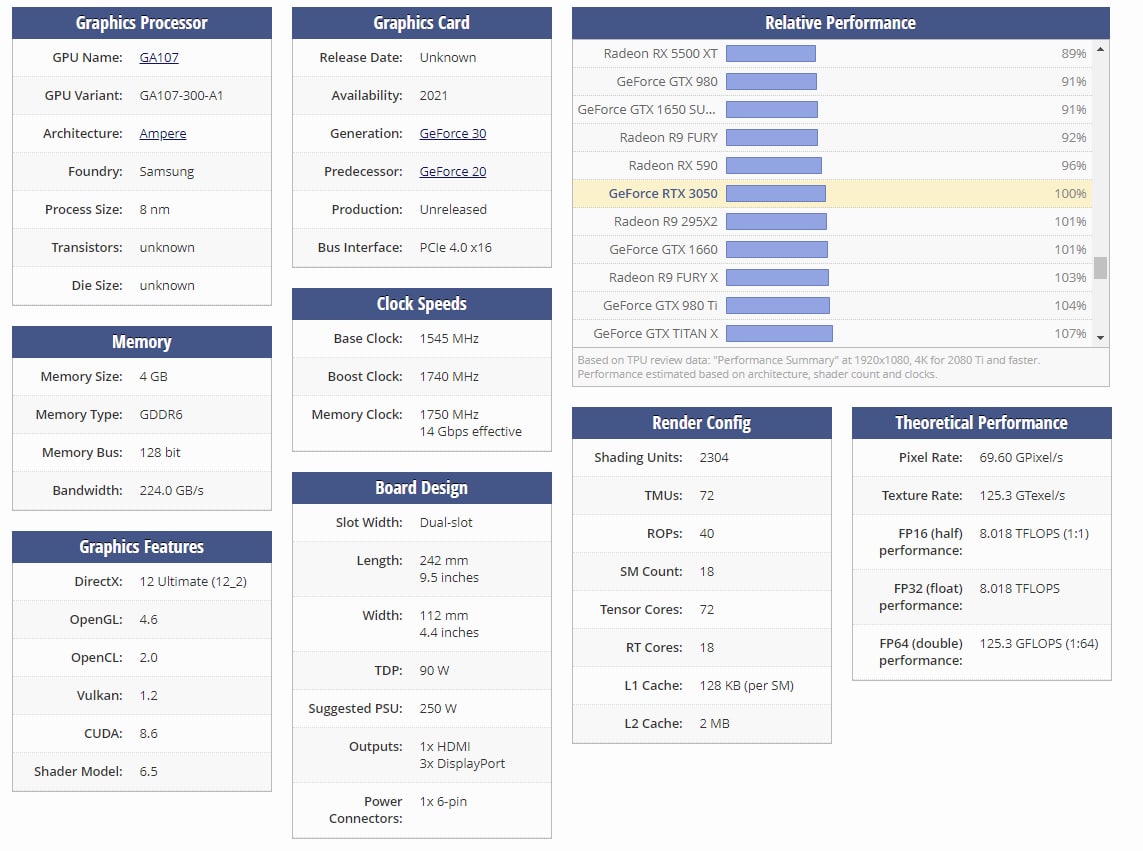
Task: Click the FP64 value 125.3 GFLOPS (1:64)
Action: 1039,643
